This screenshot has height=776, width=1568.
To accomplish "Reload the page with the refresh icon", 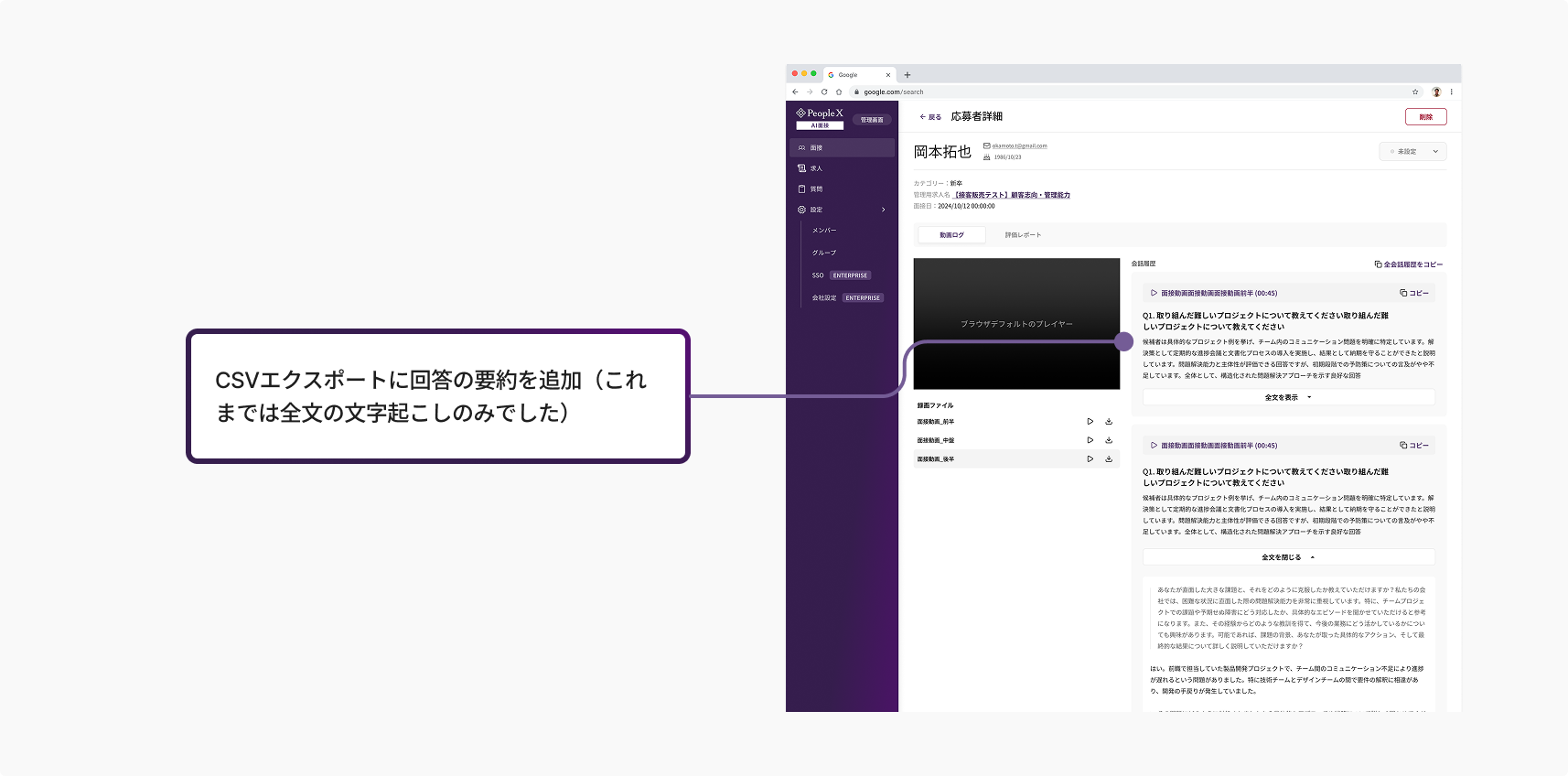I will [x=824, y=92].
